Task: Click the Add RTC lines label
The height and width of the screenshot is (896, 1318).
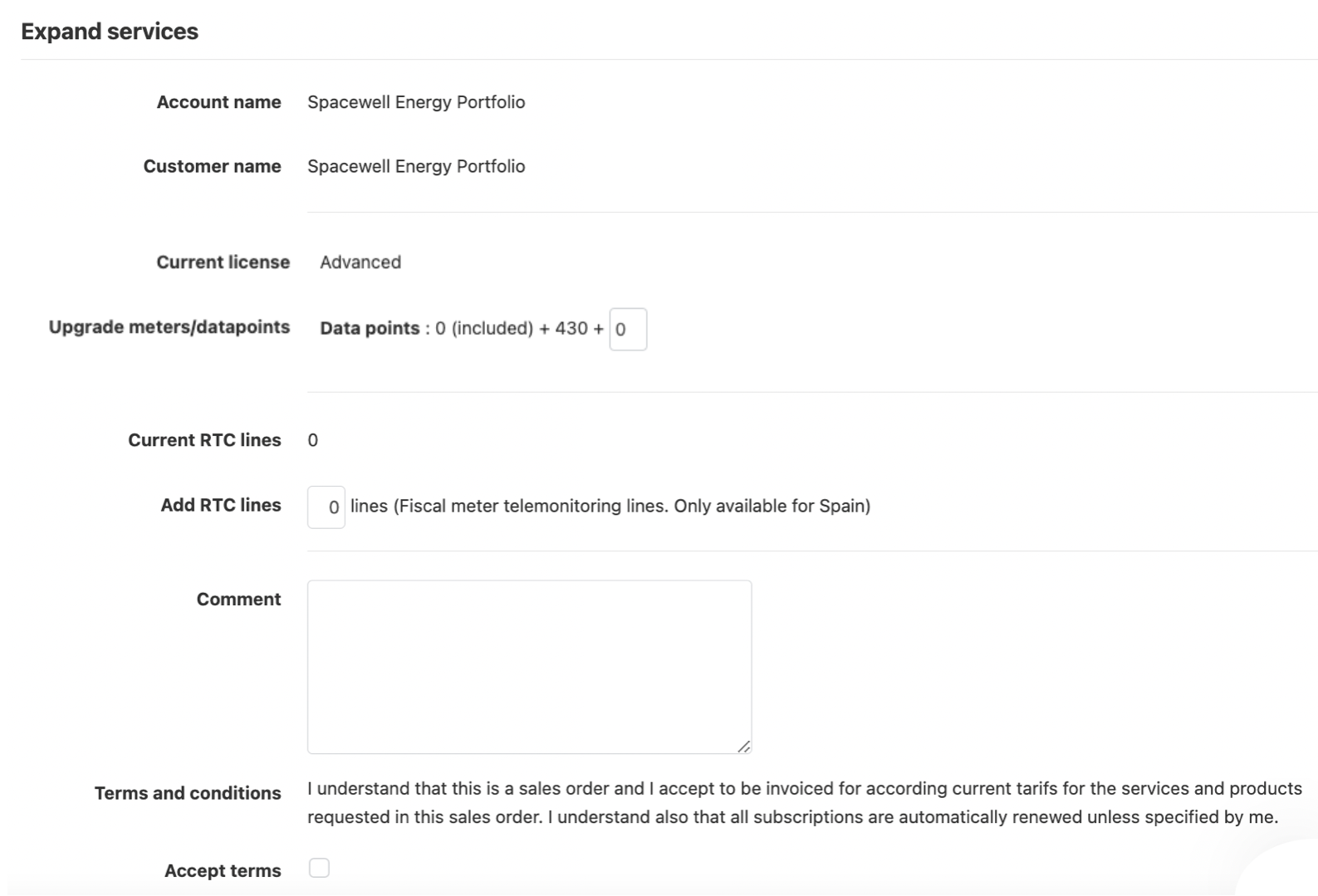Action: [221, 505]
